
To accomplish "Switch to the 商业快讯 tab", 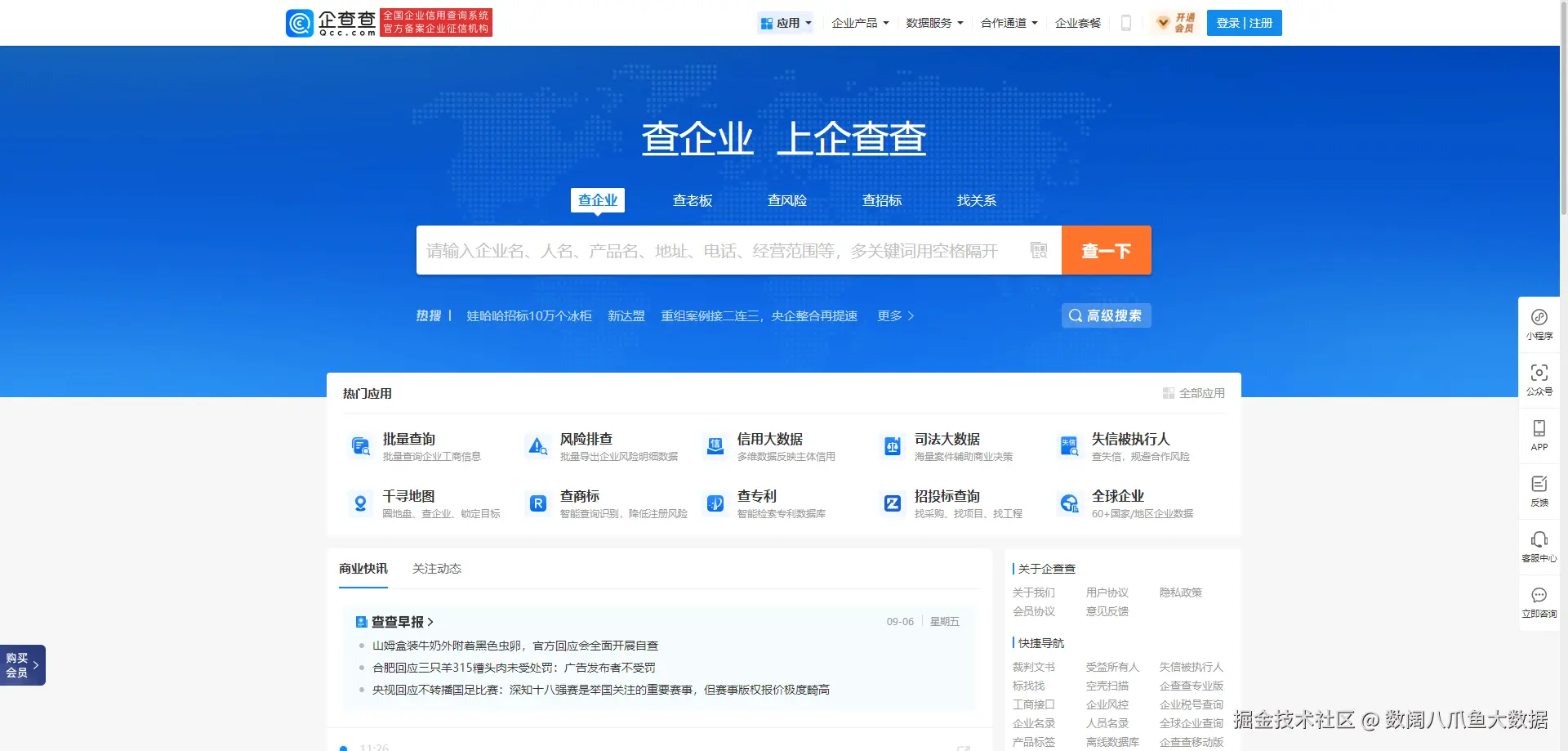I will coord(363,569).
